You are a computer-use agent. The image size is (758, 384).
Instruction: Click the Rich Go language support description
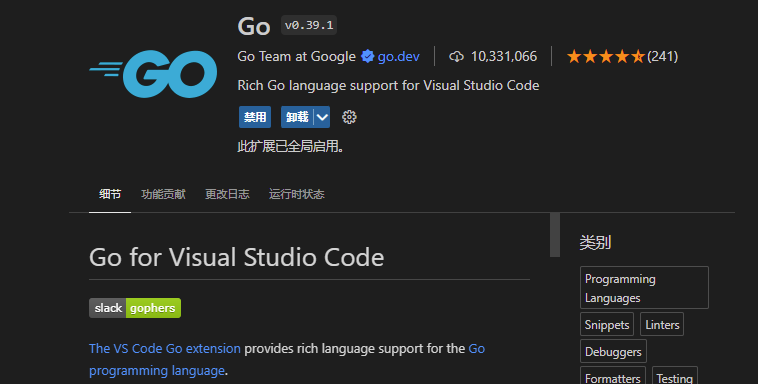pyautogui.click(x=388, y=86)
